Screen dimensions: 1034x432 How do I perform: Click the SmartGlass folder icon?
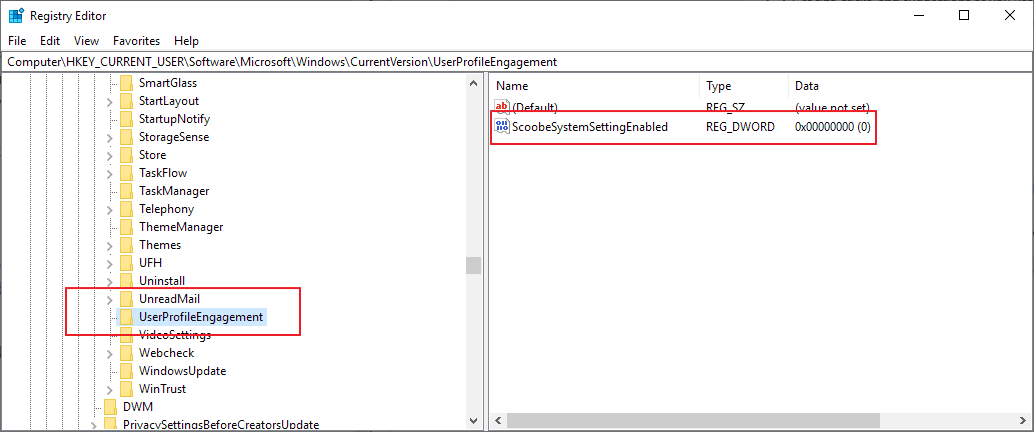click(x=126, y=83)
